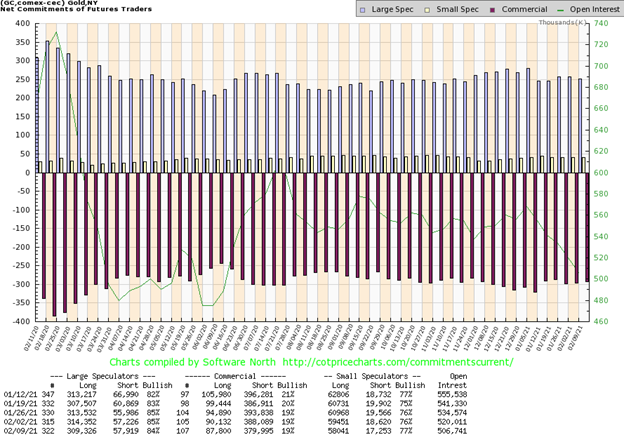Click commercial long value 87,800
Image resolution: width=624 pixels, height=435 pixels.
coord(219,431)
